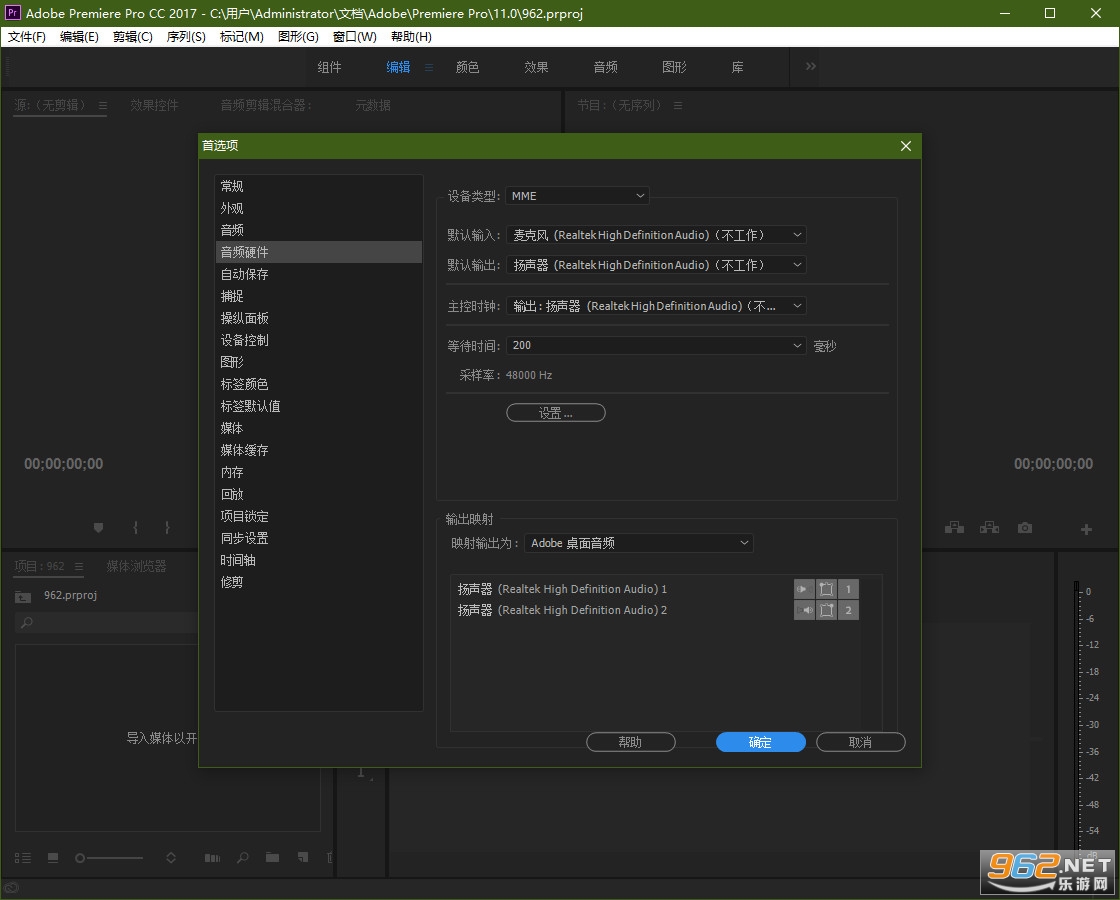Cancel preferences with 取消 button
The image size is (1120, 900).
coord(861,742)
